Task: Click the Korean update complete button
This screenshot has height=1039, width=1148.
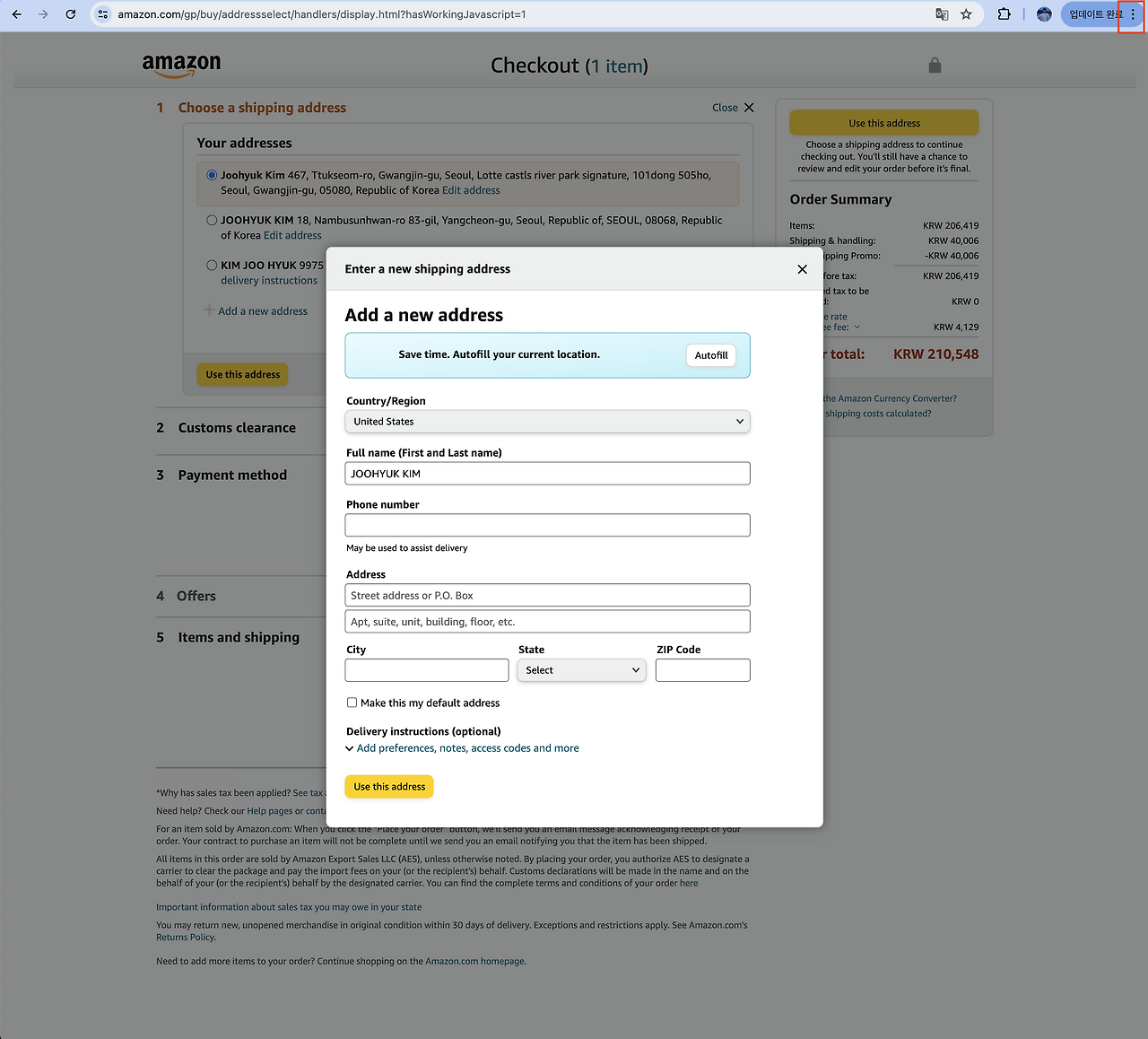Action: pos(1094,14)
